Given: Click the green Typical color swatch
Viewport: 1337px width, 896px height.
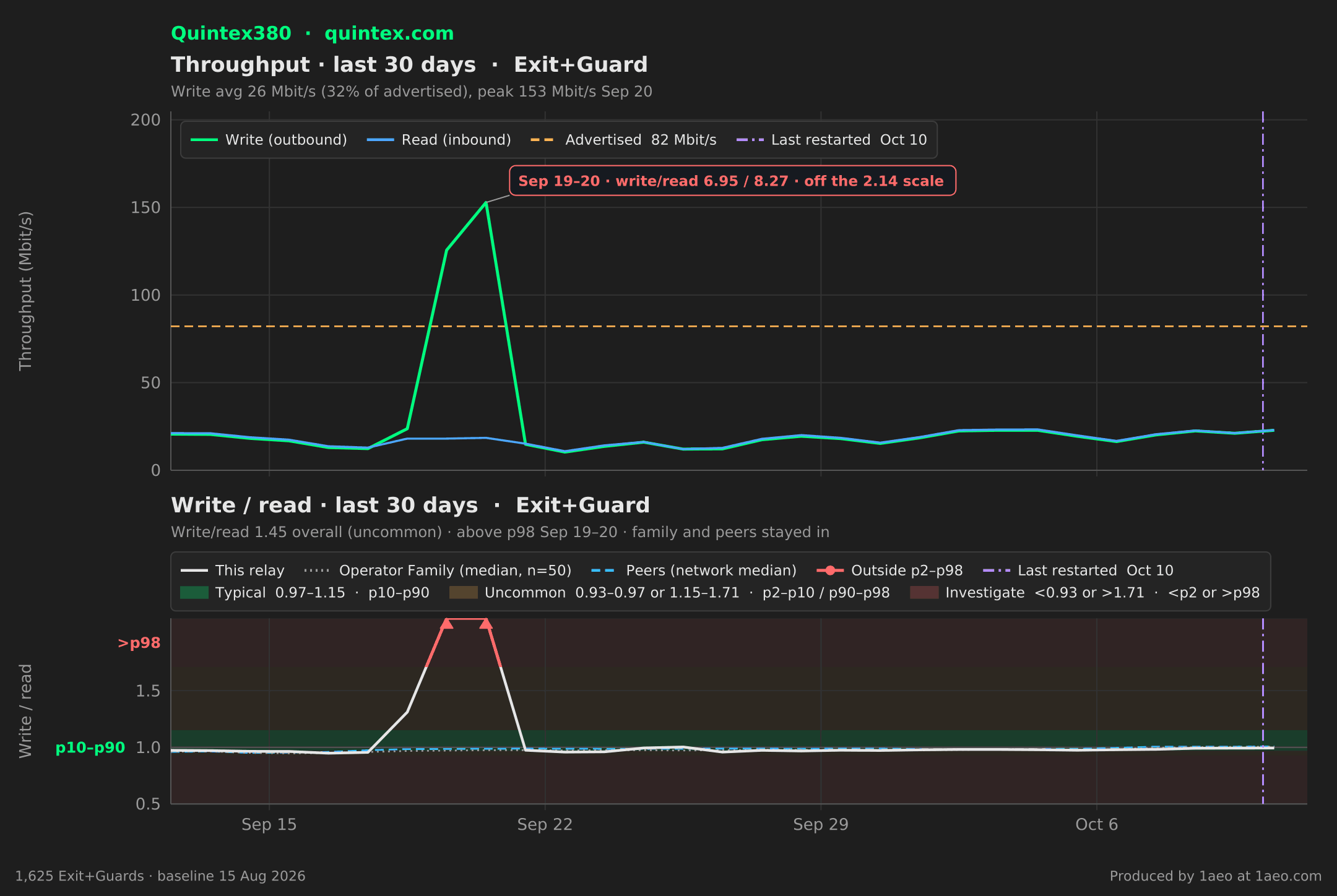Looking at the screenshot, I should tap(194, 593).
